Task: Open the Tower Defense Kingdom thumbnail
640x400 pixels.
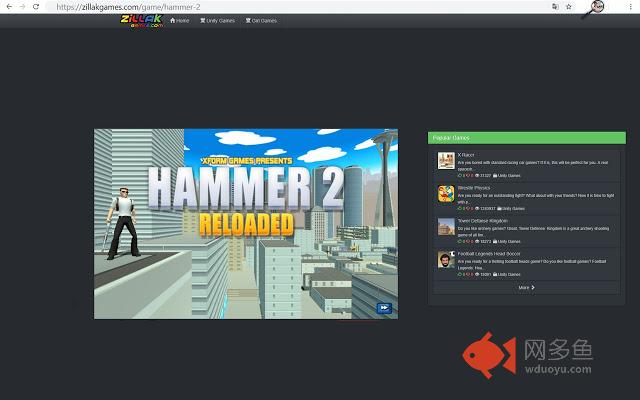Action: 446,227
